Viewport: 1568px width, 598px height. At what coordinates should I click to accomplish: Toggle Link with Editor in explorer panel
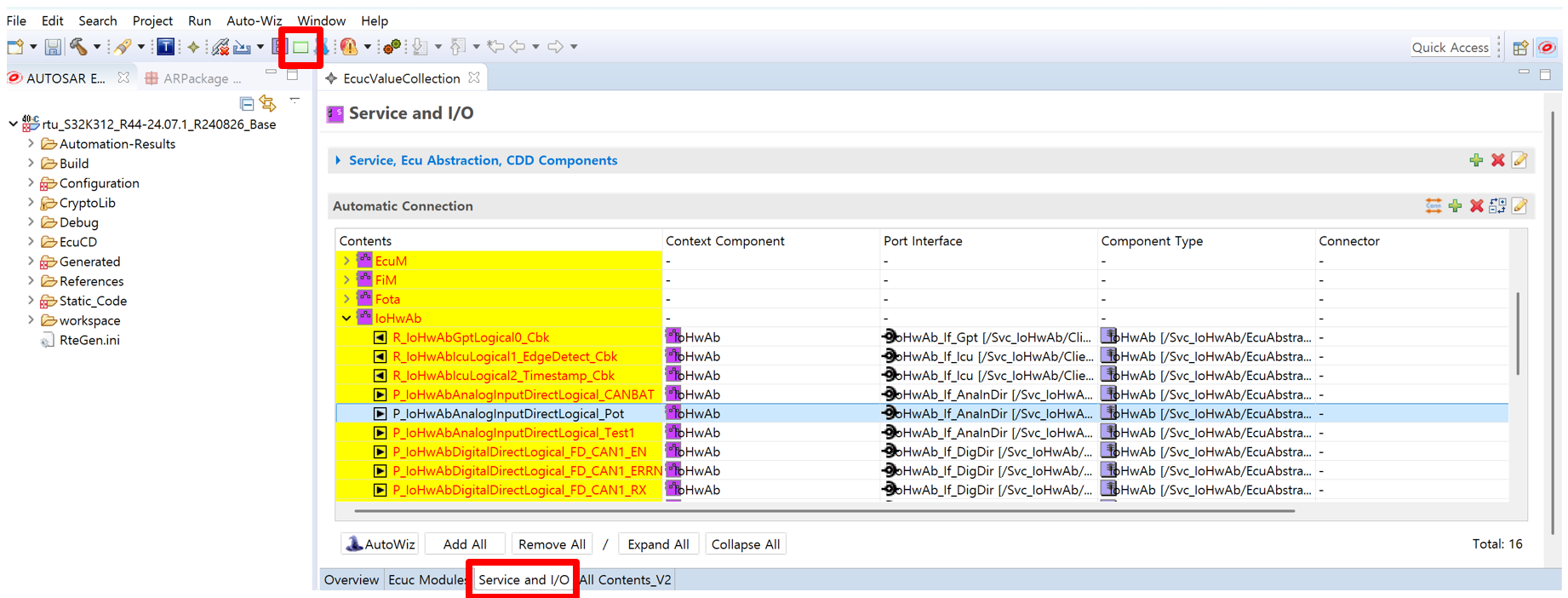coord(268,104)
